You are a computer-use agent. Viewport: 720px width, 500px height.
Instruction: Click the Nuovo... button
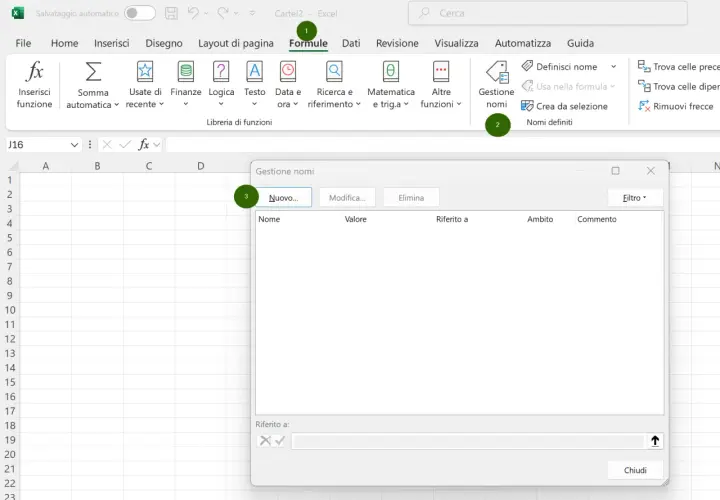[283, 198]
